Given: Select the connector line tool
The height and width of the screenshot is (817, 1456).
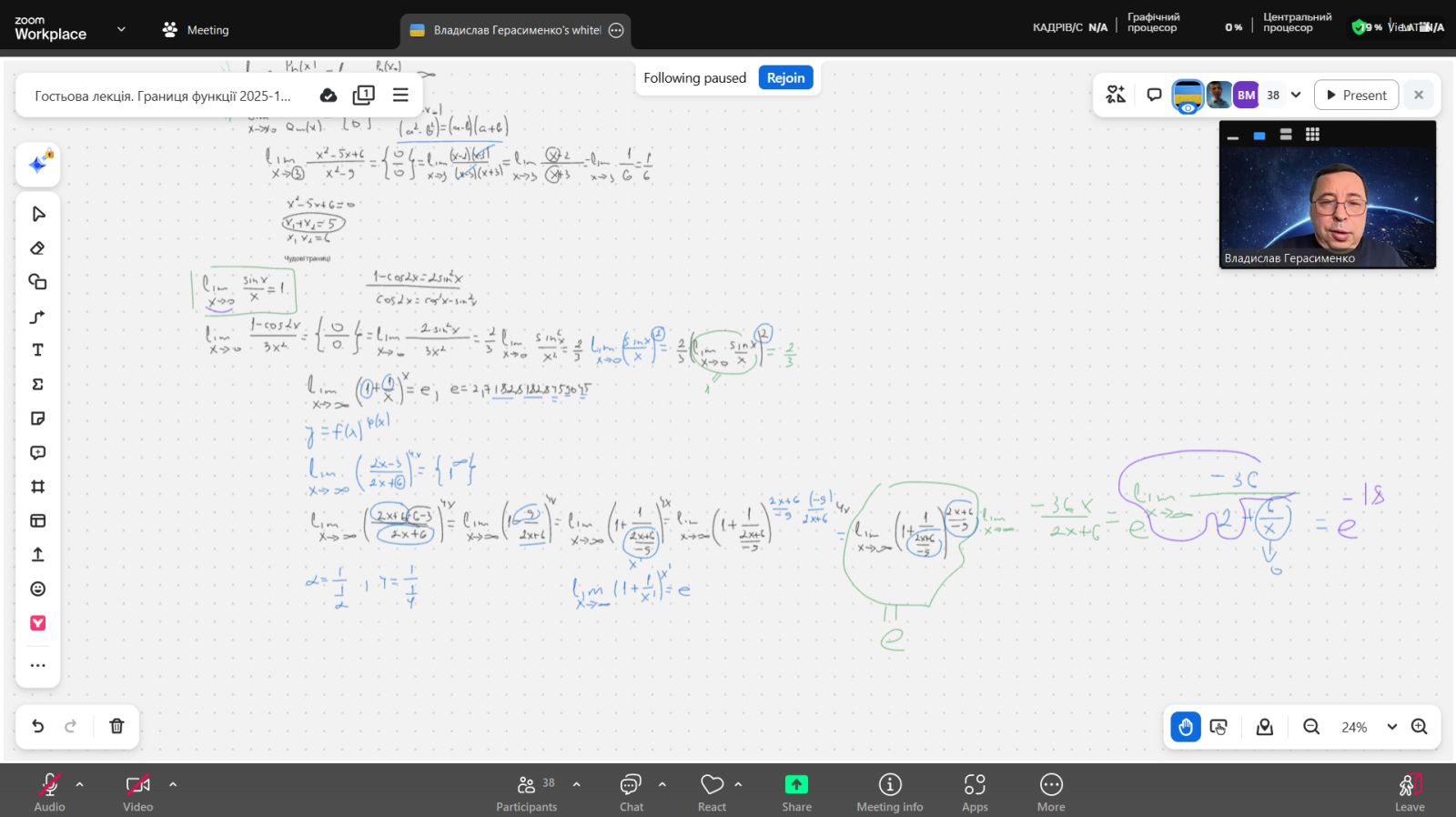Looking at the screenshot, I should click(x=37, y=317).
